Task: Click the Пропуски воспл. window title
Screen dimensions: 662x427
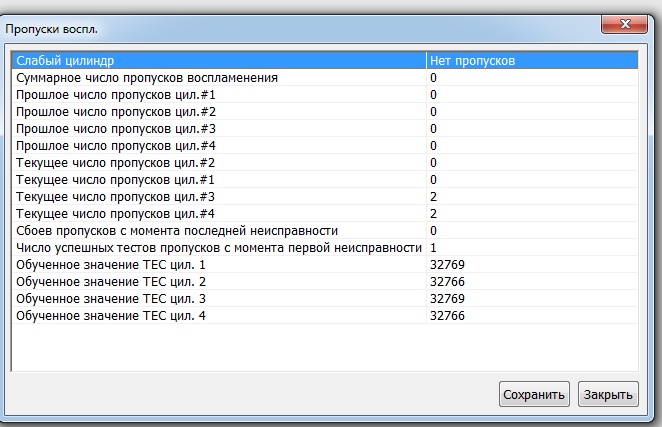Action: click(51, 29)
